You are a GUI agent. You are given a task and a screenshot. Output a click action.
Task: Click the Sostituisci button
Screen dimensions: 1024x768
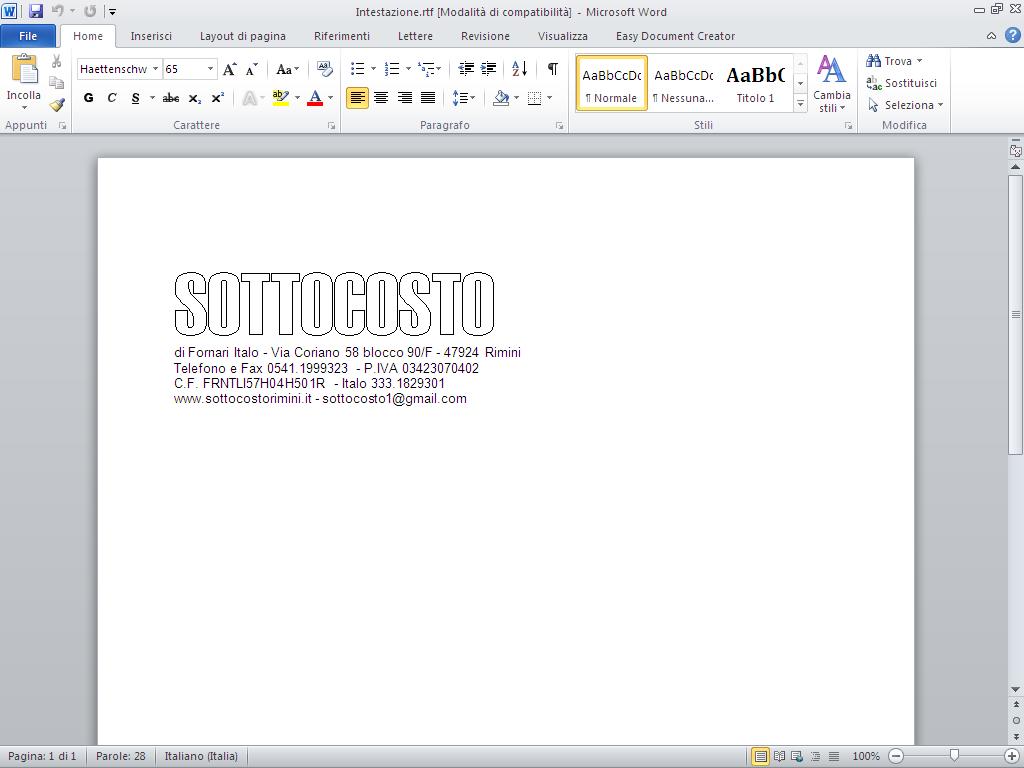[x=902, y=83]
